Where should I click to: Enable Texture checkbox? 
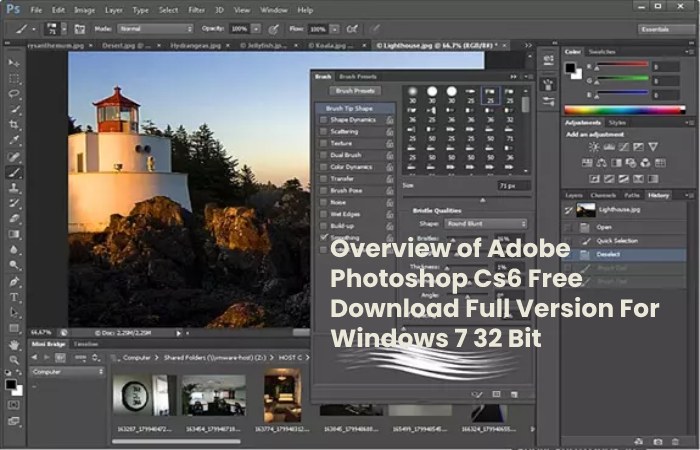tap(324, 143)
